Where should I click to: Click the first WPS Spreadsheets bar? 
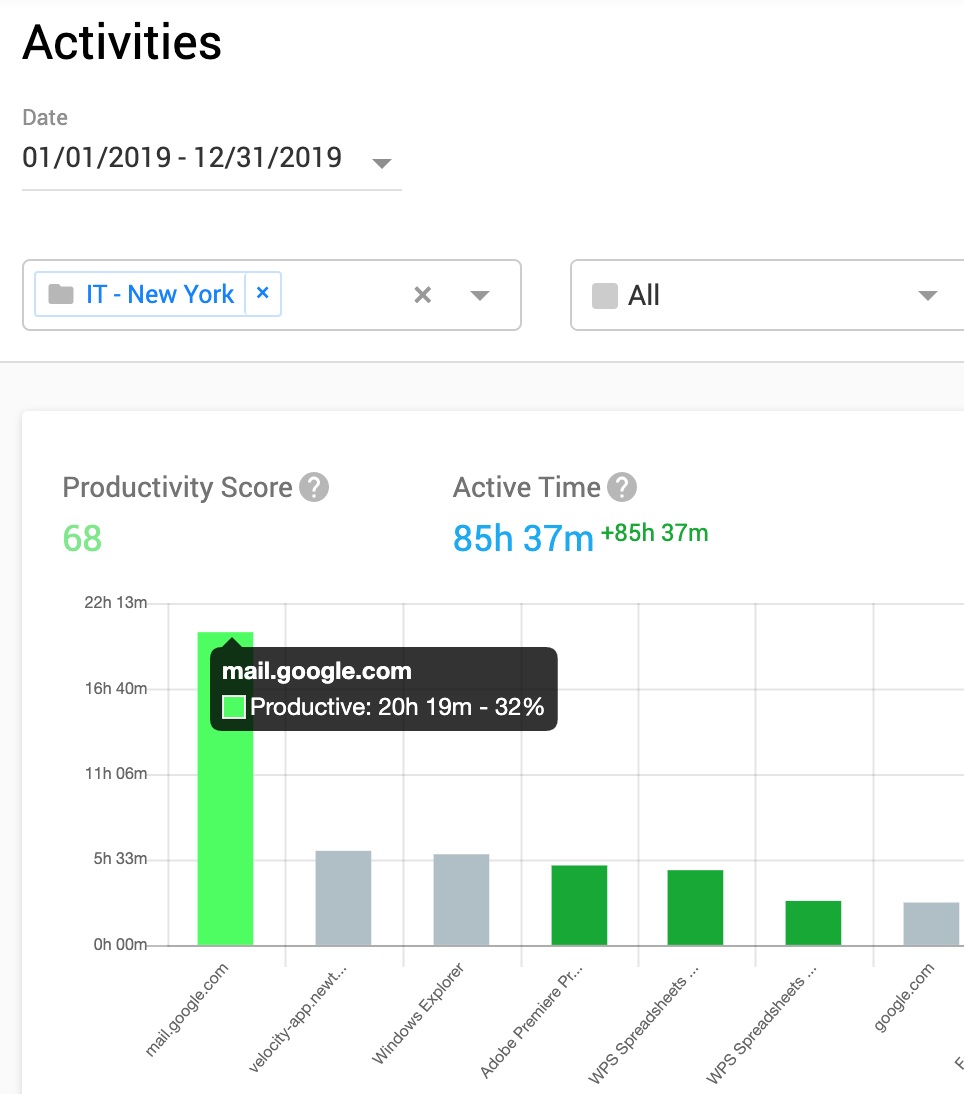(695, 907)
